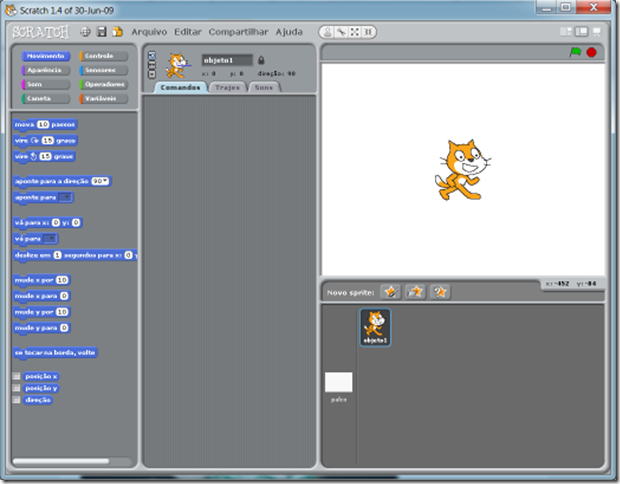Toggle the direção stage monitor checkbox
The width and height of the screenshot is (620, 484).
pos(16,400)
